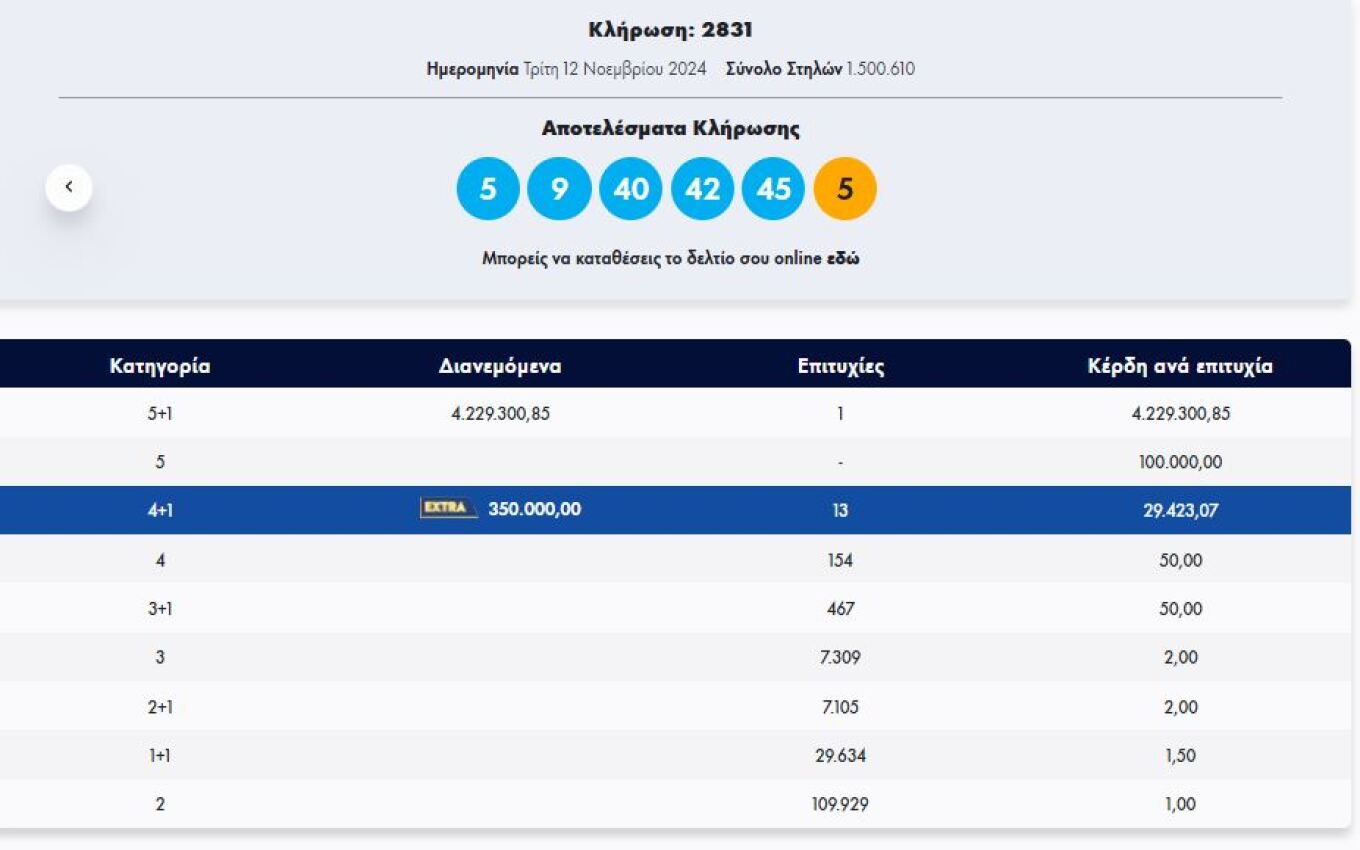Open the online submission link 'εδώ'

point(843,259)
